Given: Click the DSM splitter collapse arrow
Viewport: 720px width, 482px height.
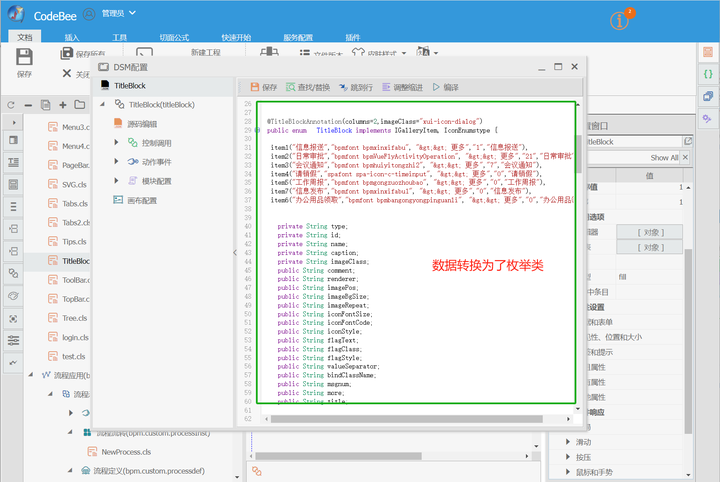Looking at the screenshot, I should 235,252.
